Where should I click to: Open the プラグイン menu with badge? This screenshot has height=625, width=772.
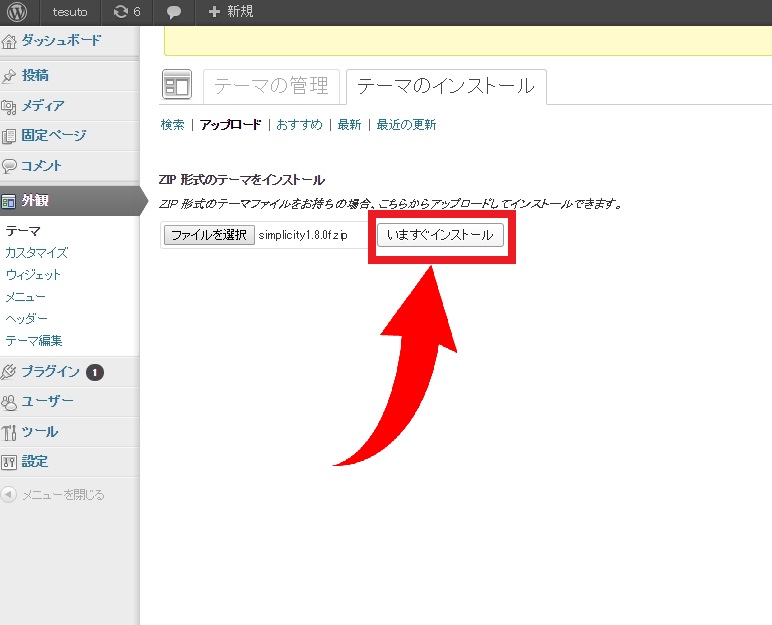(x=50, y=372)
